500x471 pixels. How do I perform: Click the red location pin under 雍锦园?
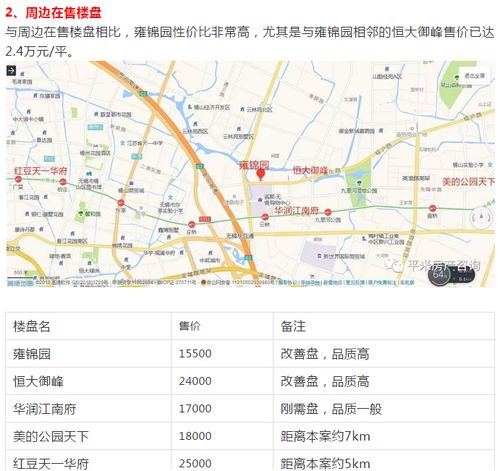[261, 175]
